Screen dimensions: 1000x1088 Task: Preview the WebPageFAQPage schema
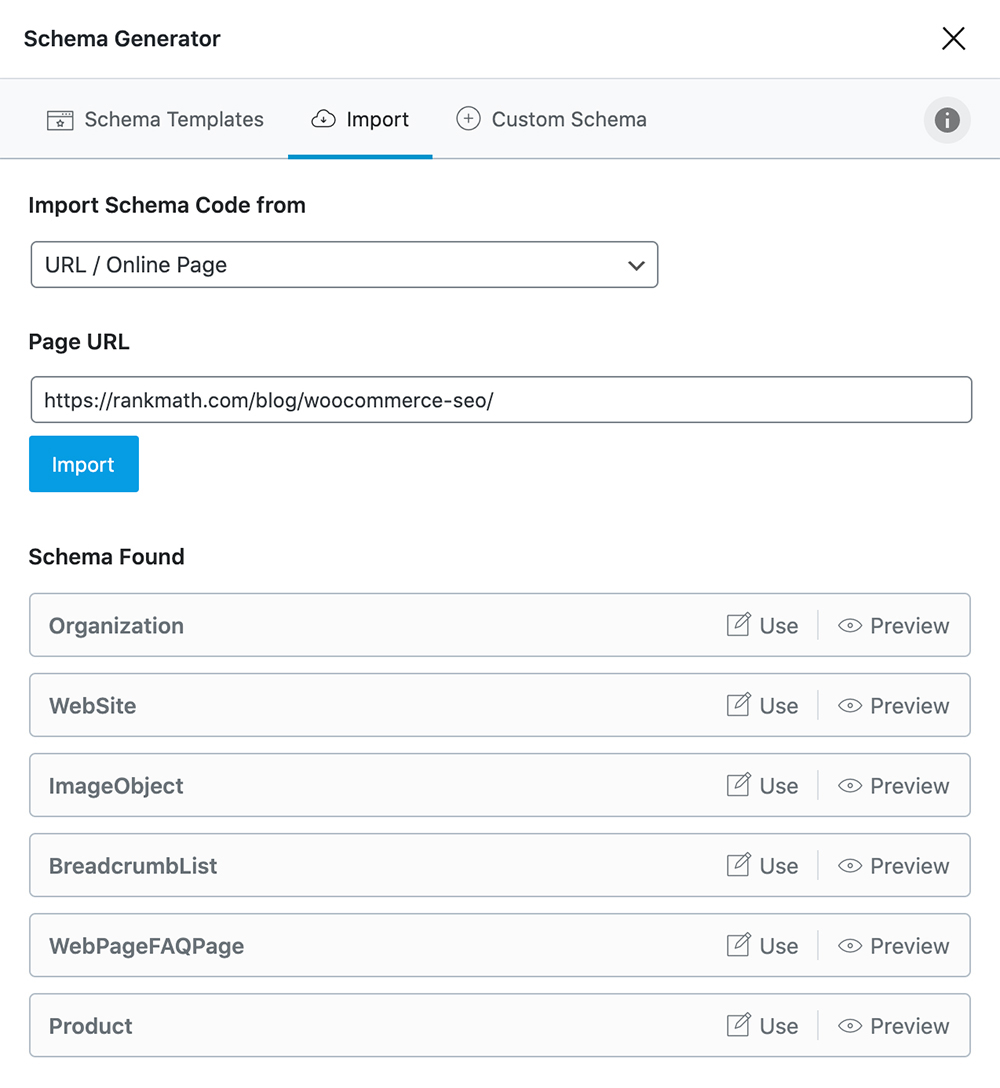tap(893, 945)
